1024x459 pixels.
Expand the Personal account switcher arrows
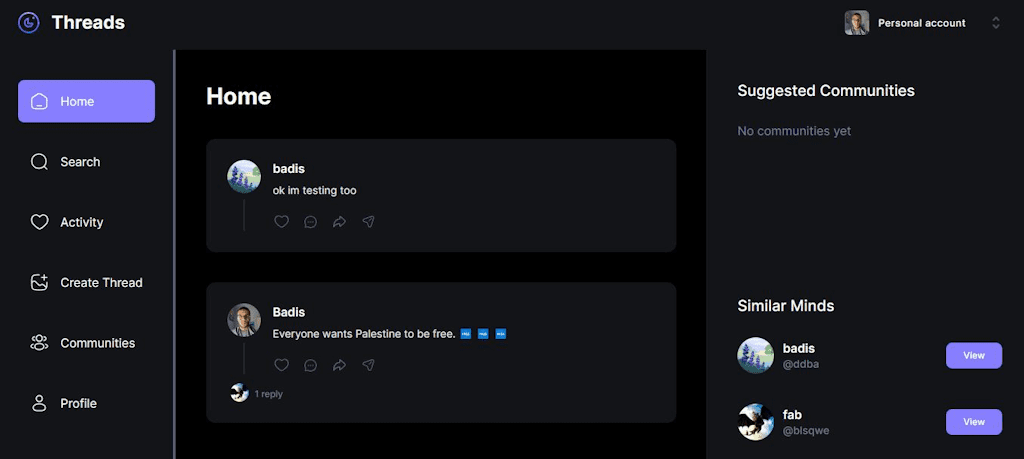point(996,23)
